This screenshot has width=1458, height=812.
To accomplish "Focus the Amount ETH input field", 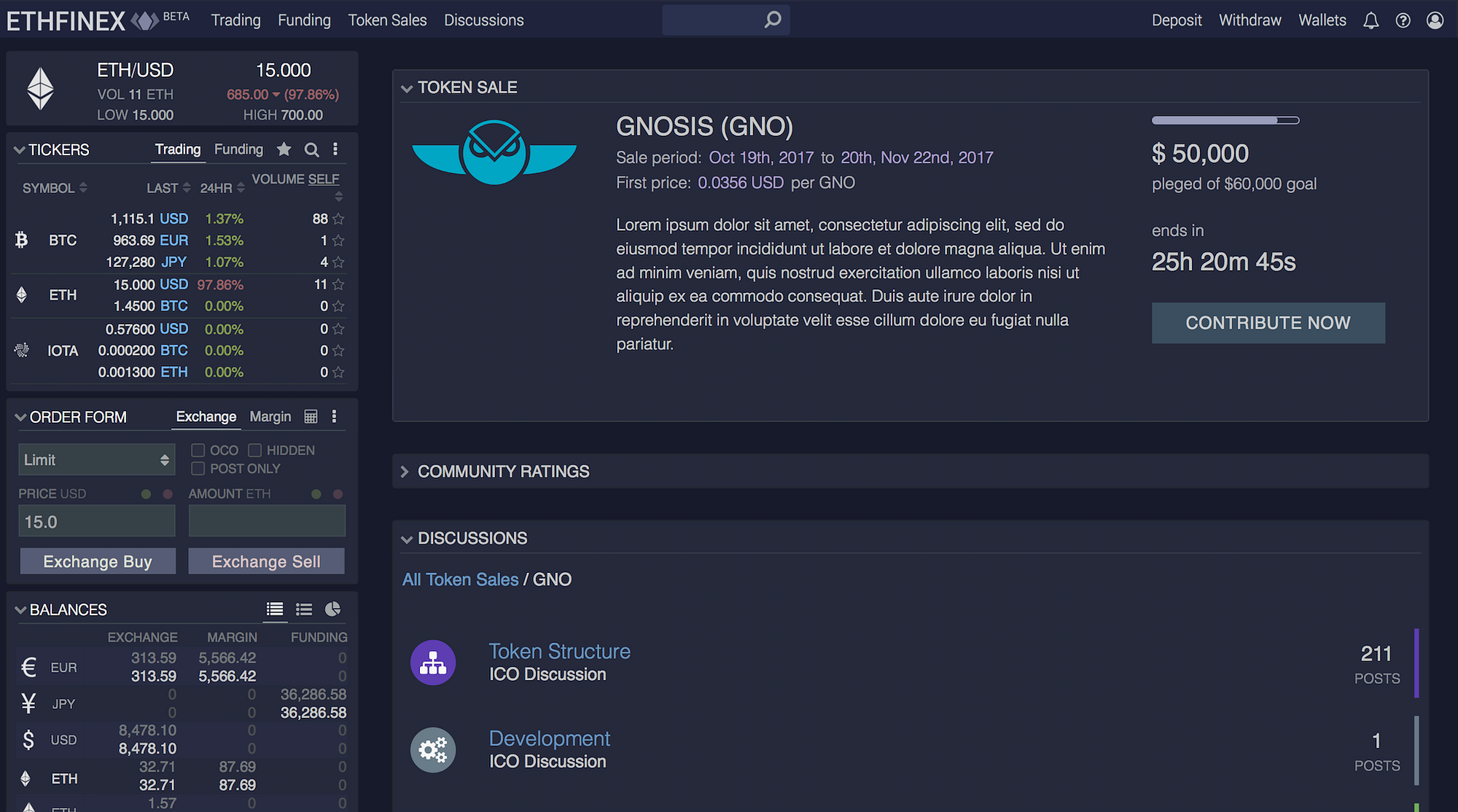I will 267,521.
